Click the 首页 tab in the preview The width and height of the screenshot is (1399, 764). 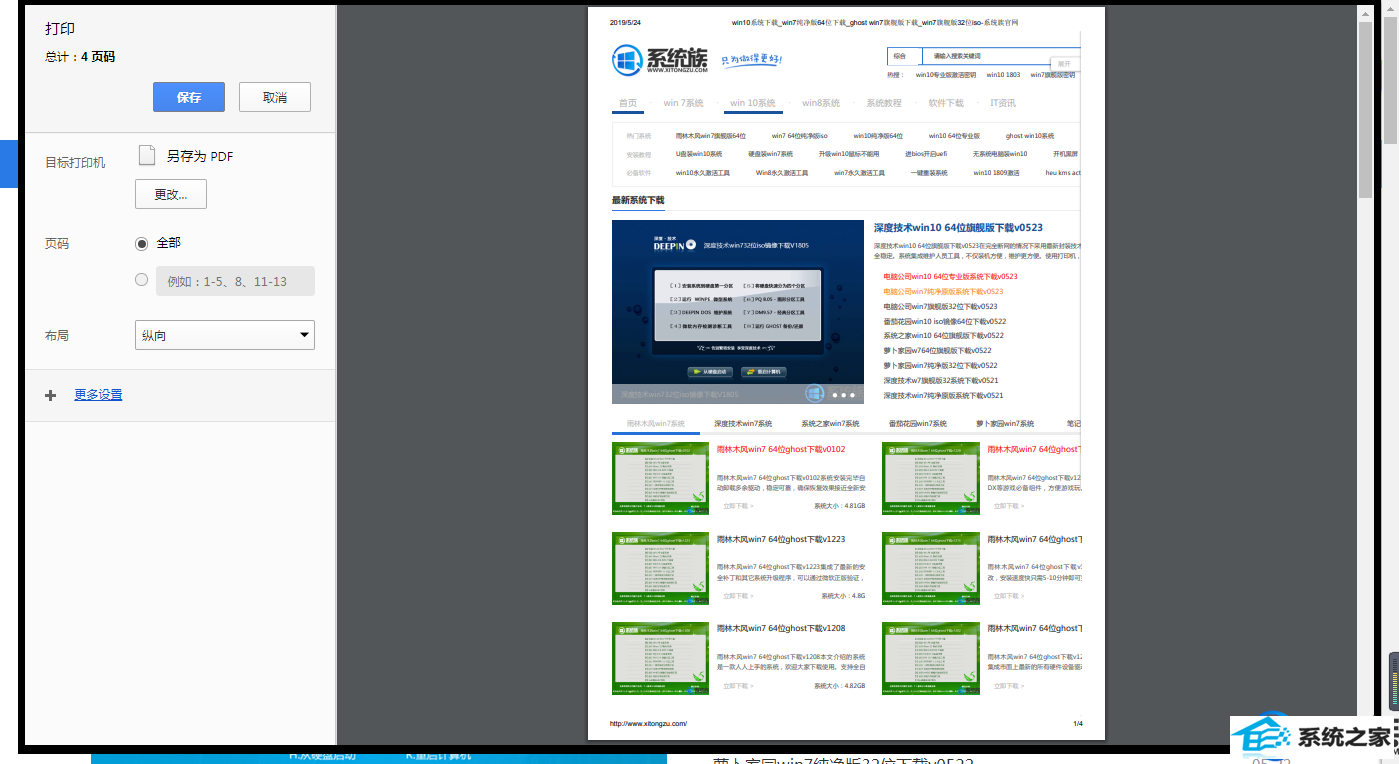click(628, 103)
